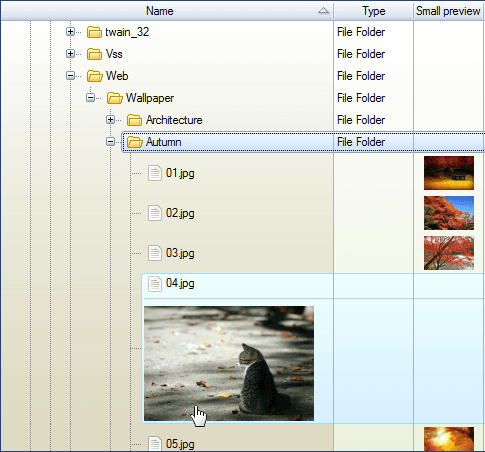This screenshot has height=452, width=485.
Task: Select the 03.jpg file name
Action: point(180,253)
